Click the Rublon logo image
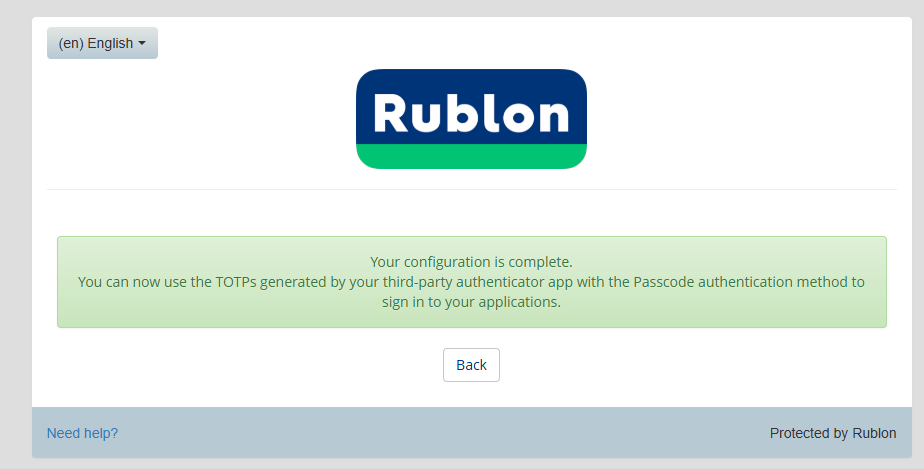Viewport: 924px width, 469px height. [471, 119]
